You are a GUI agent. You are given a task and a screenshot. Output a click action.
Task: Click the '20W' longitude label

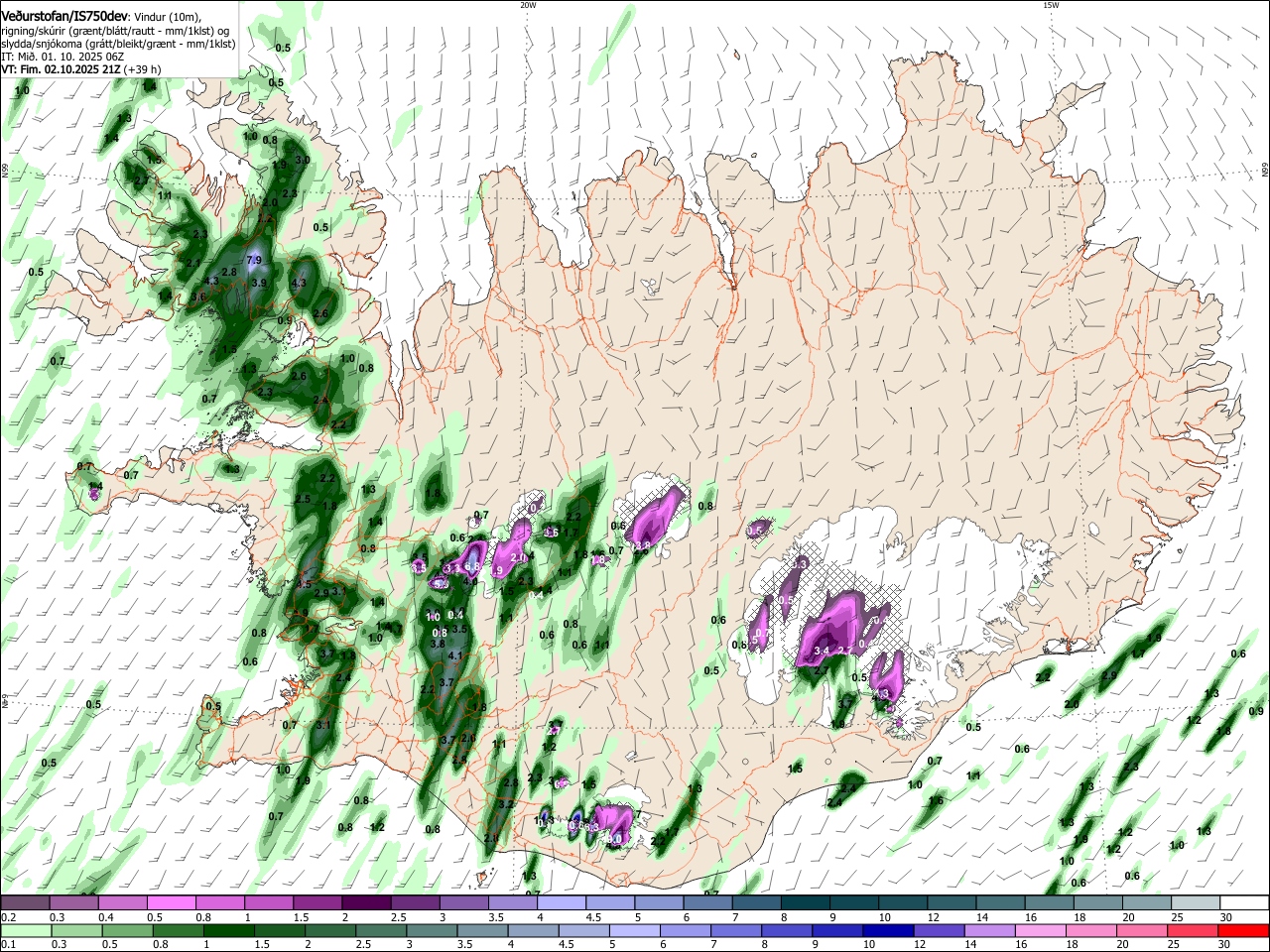pyautogui.click(x=528, y=5)
